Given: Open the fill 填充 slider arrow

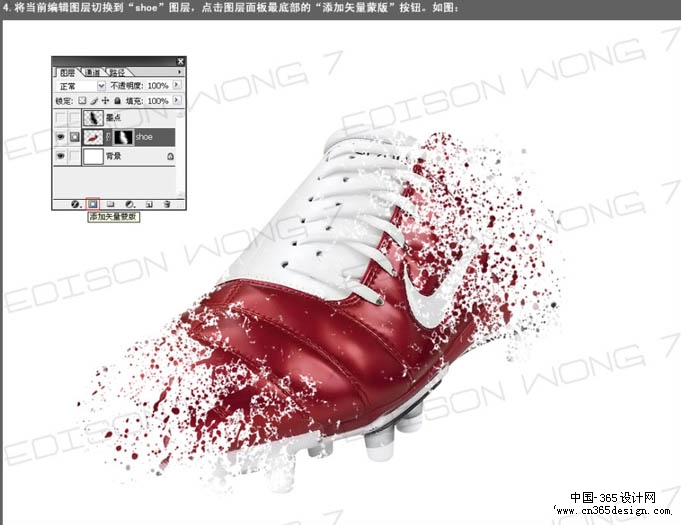Looking at the screenshot, I should [x=176, y=100].
